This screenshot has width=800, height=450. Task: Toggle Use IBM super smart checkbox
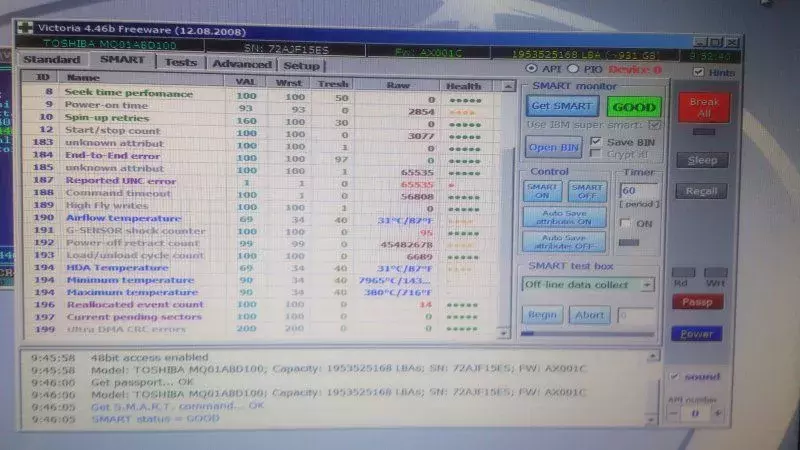(x=654, y=125)
